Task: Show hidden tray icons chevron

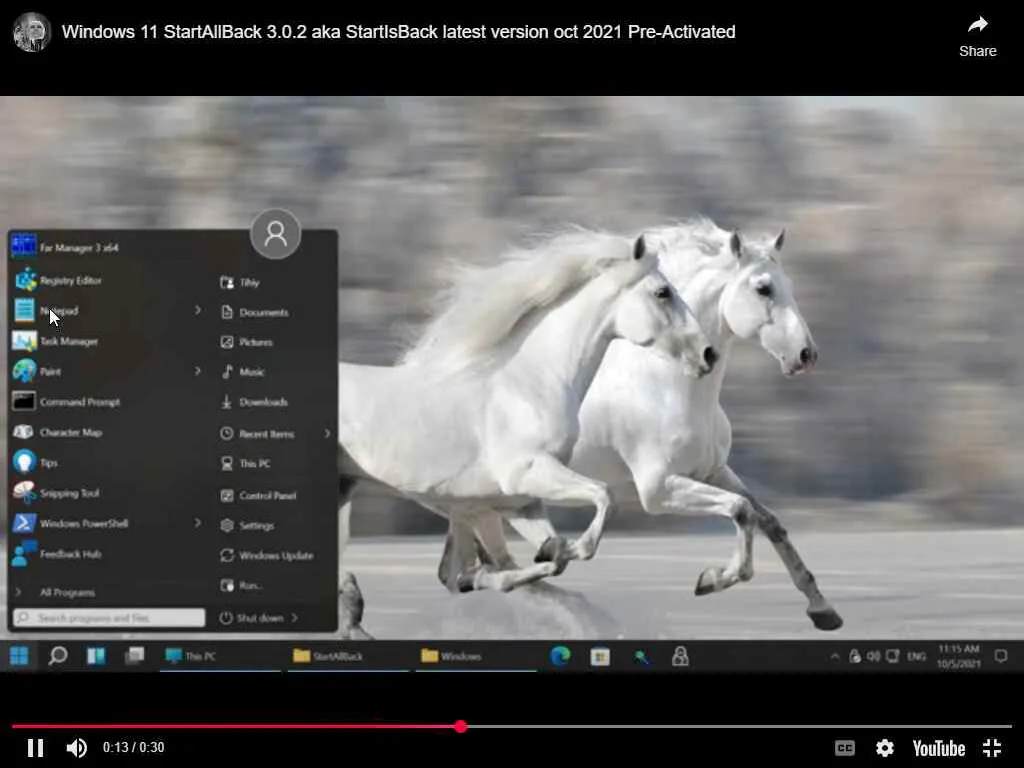Action: click(x=835, y=656)
